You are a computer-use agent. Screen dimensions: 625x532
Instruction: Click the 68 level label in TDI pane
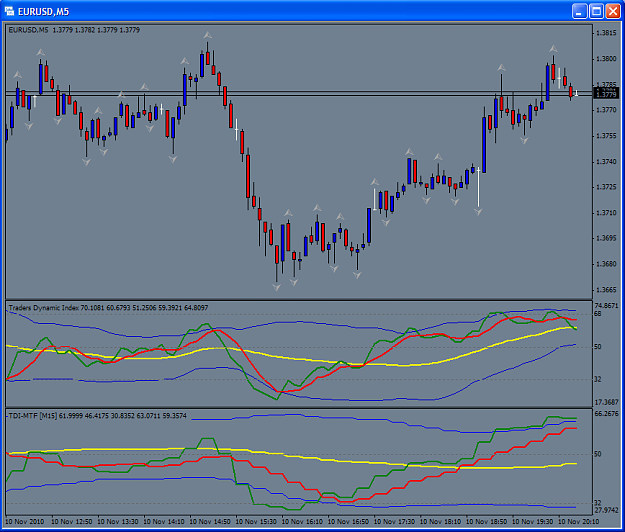click(x=598, y=314)
